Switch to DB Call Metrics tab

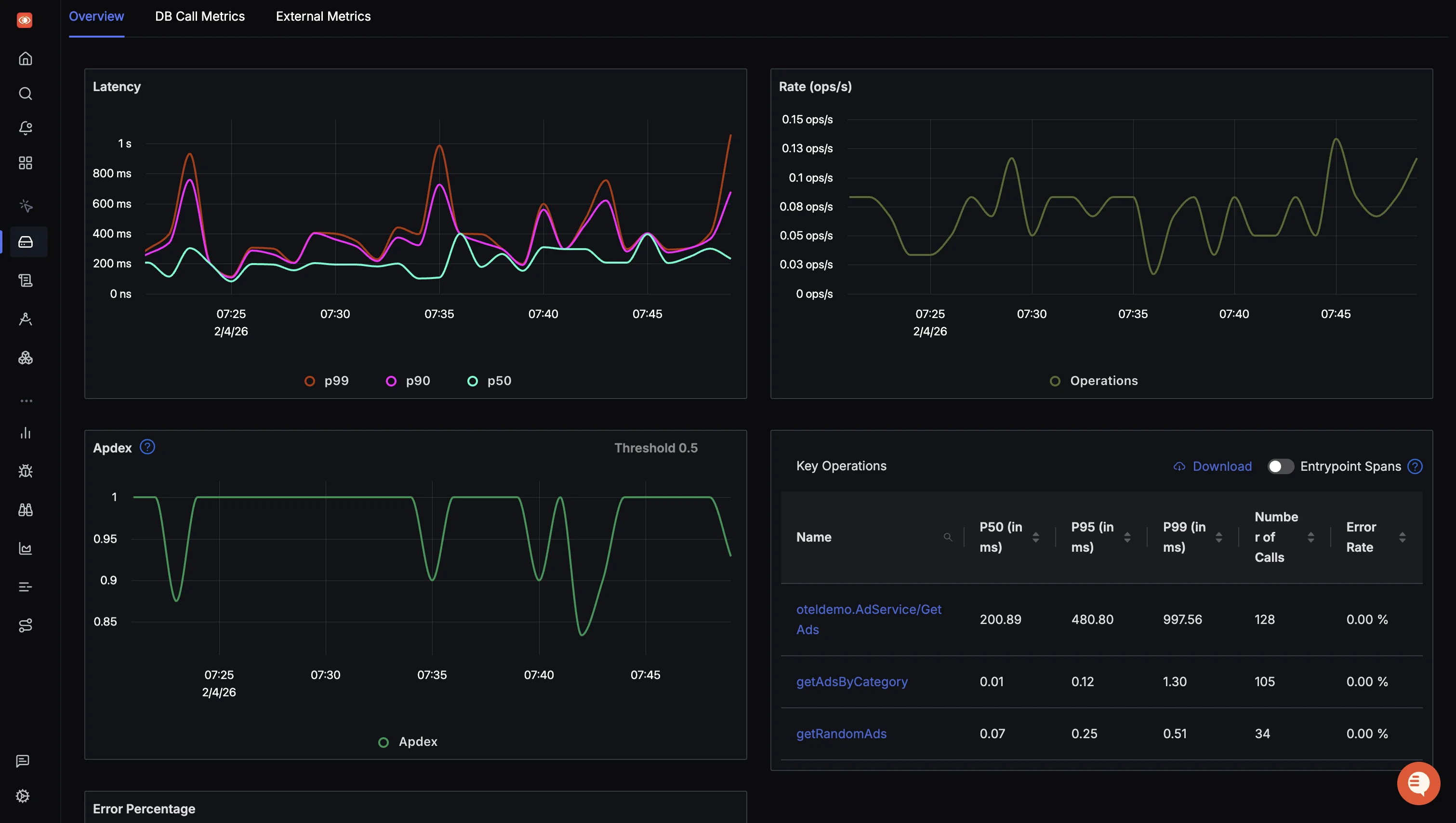[200, 16]
